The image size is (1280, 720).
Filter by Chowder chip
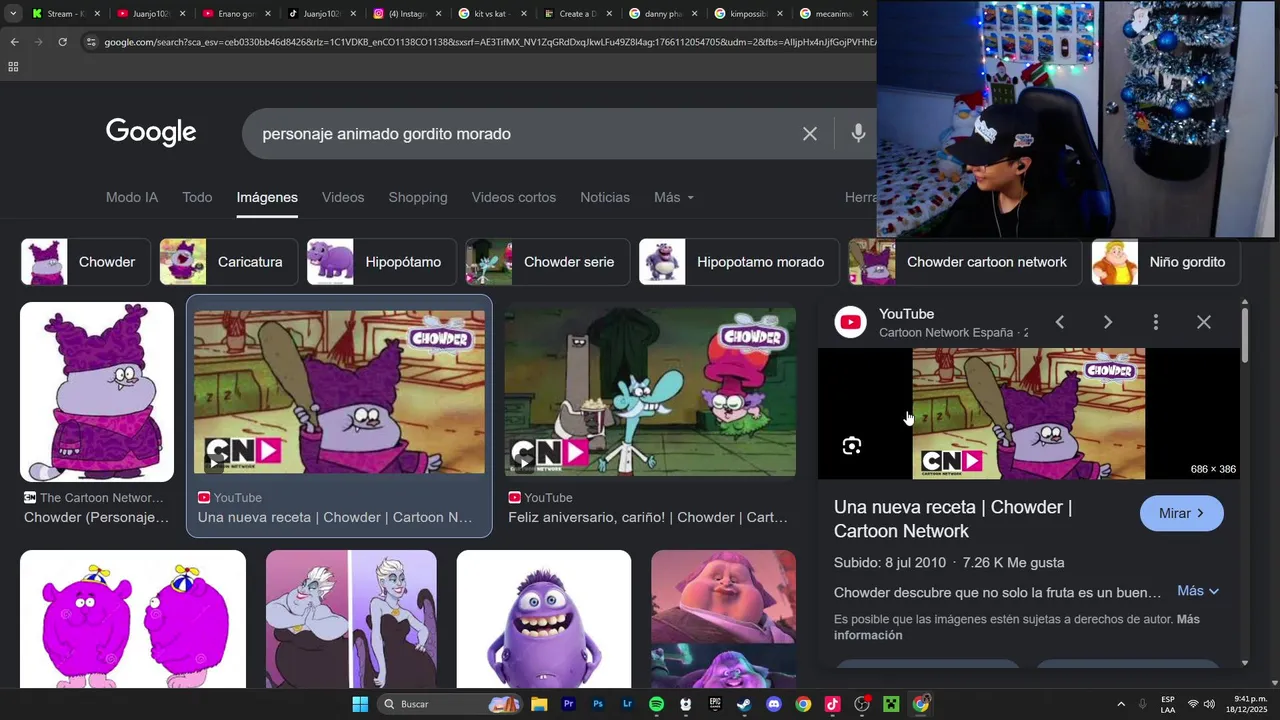pos(86,262)
